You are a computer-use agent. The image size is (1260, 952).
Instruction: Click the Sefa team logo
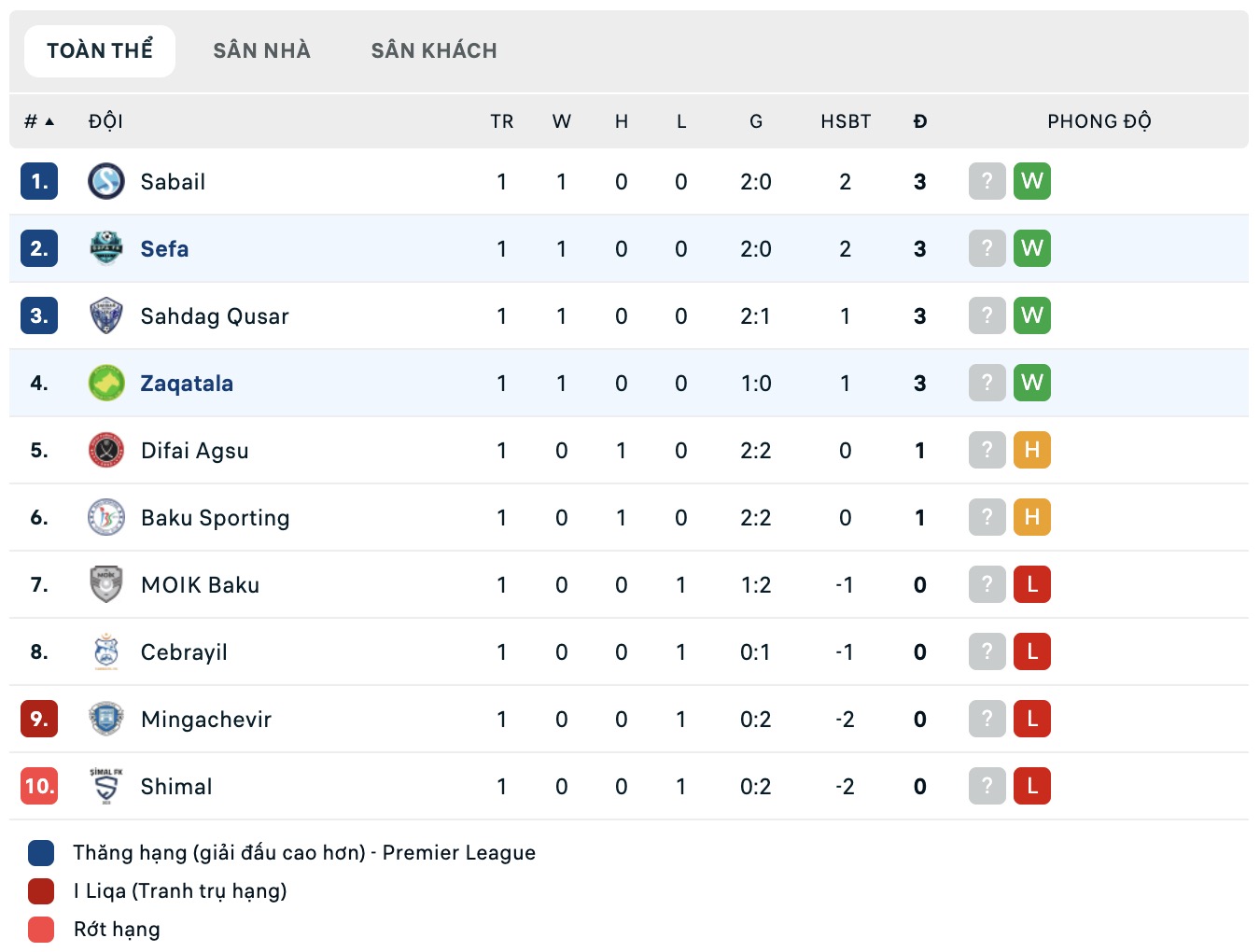(105, 248)
